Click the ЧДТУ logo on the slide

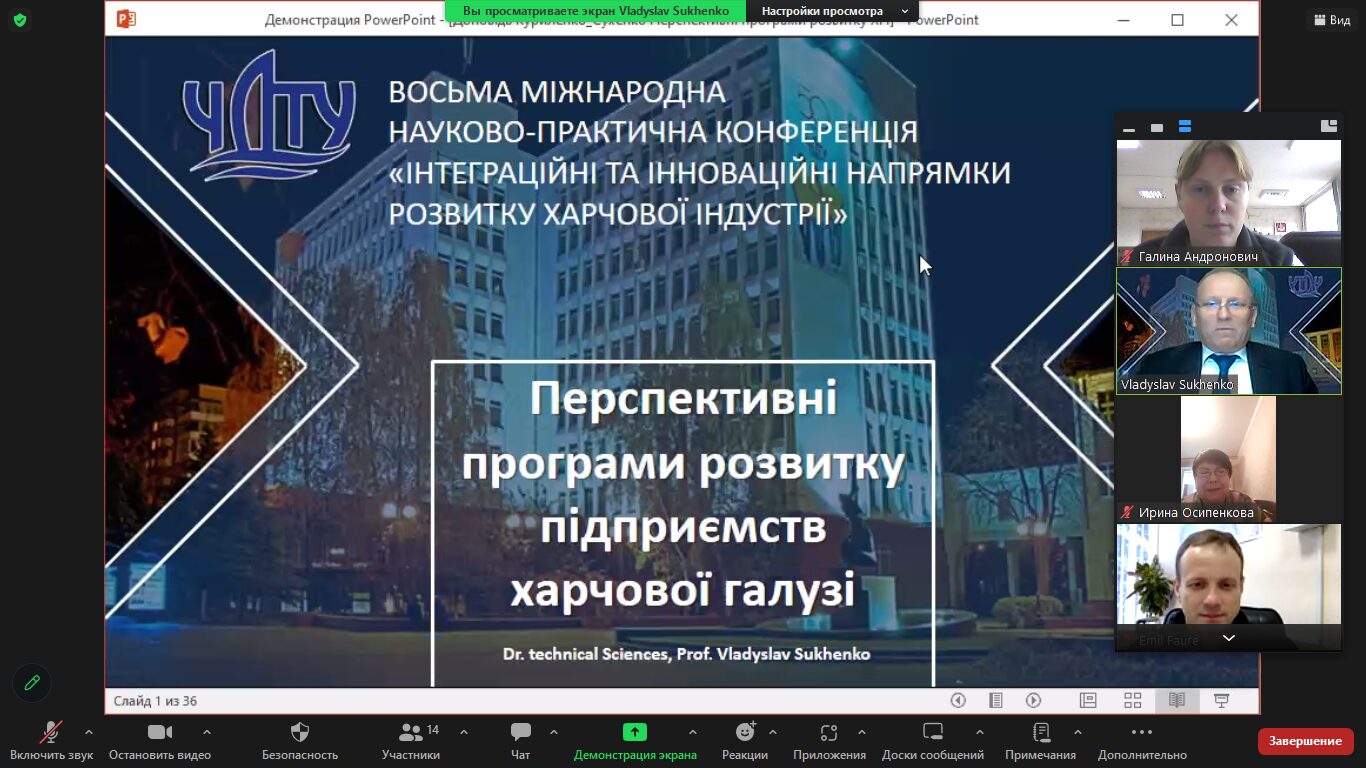(268, 115)
